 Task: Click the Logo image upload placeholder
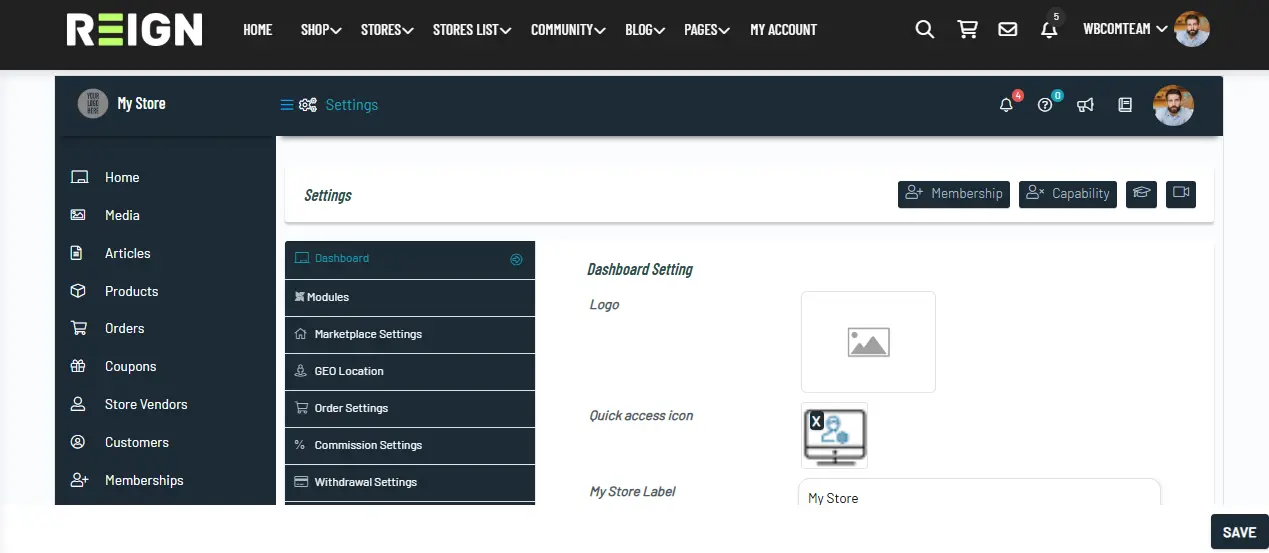(868, 342)
